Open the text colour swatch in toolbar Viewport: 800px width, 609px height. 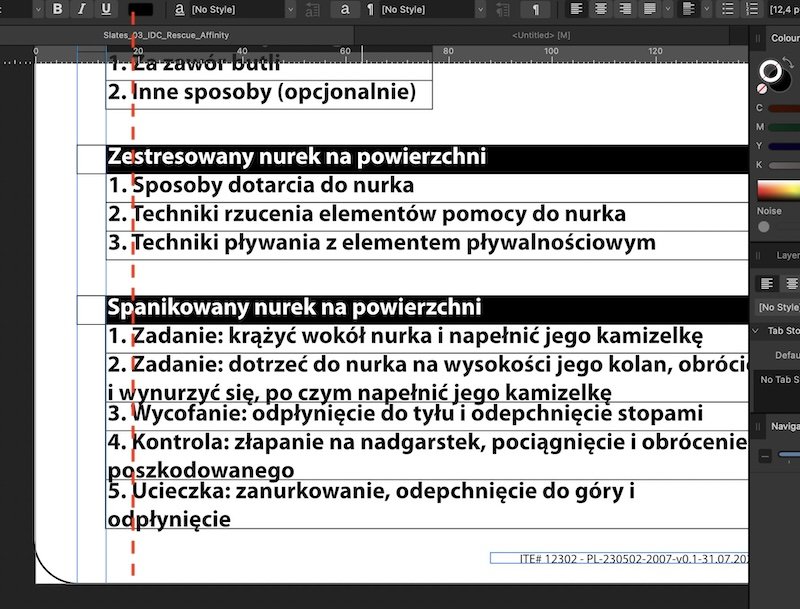click(140, 9)
